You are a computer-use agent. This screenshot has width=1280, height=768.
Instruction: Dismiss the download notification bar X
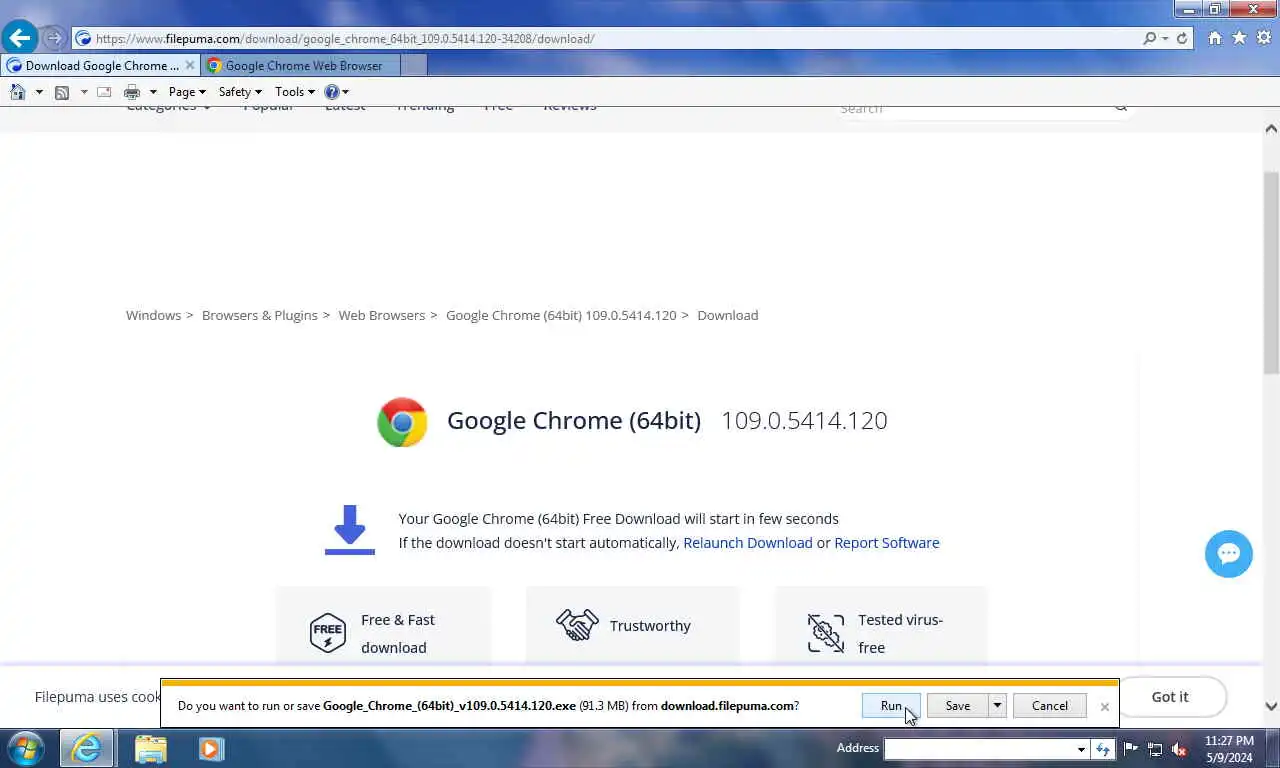pyautogui.click(x=1105, y=707)
